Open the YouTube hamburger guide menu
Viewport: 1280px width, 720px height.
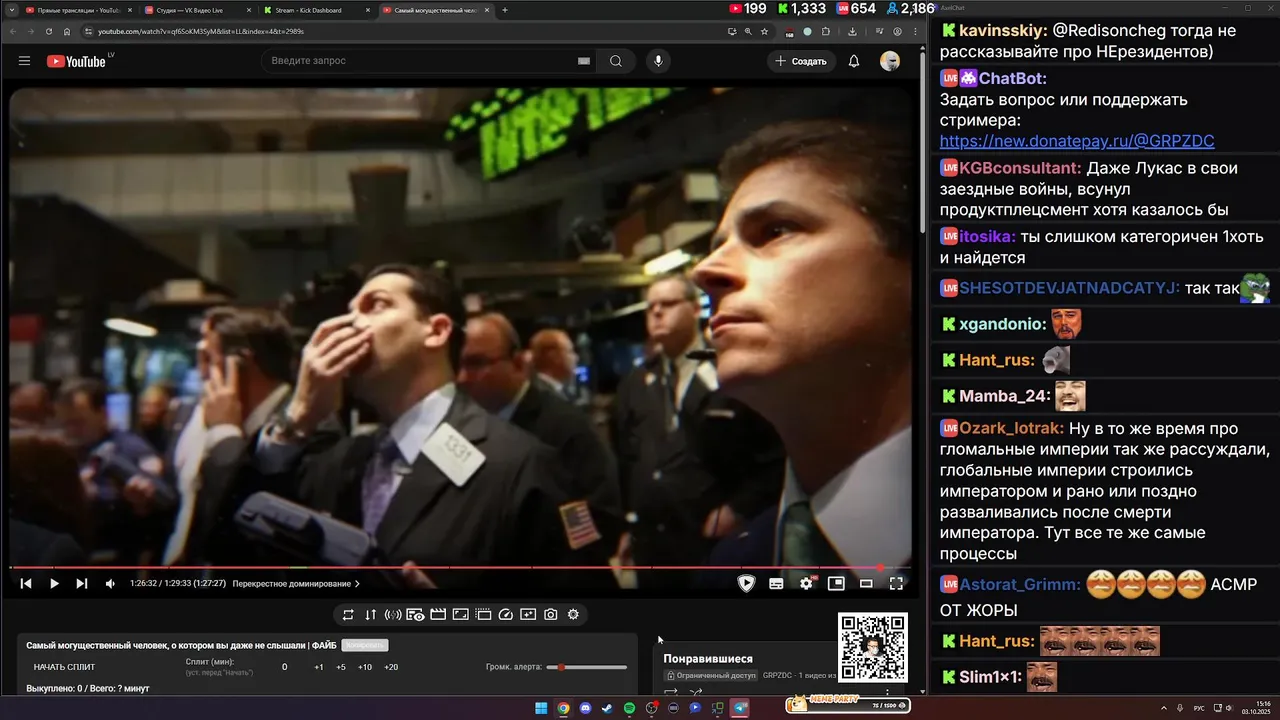24,61
